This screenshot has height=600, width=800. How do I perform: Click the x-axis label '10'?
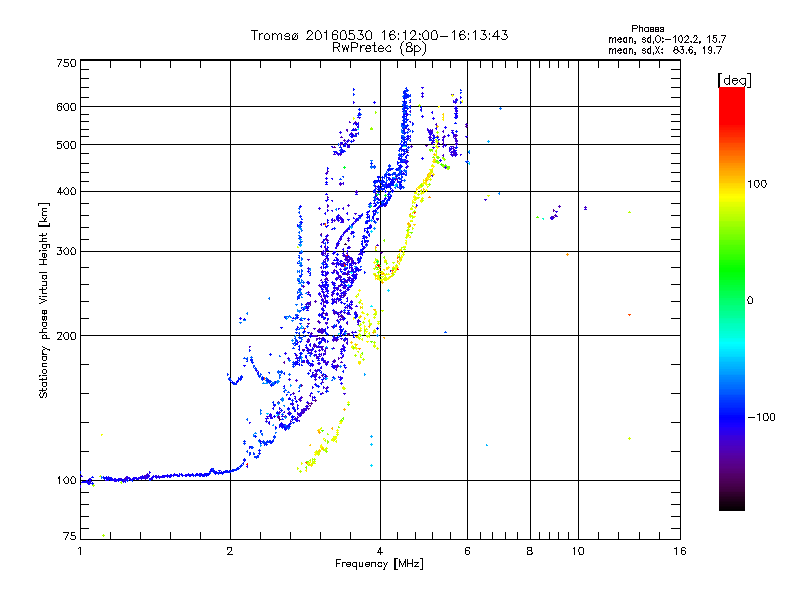(578, 551)
